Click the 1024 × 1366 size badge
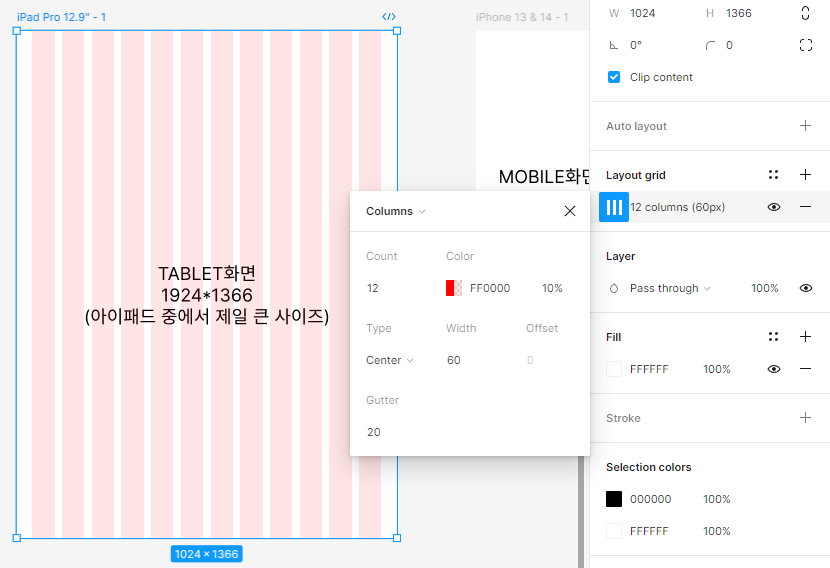The image size is (830, 568). [206, 554]
